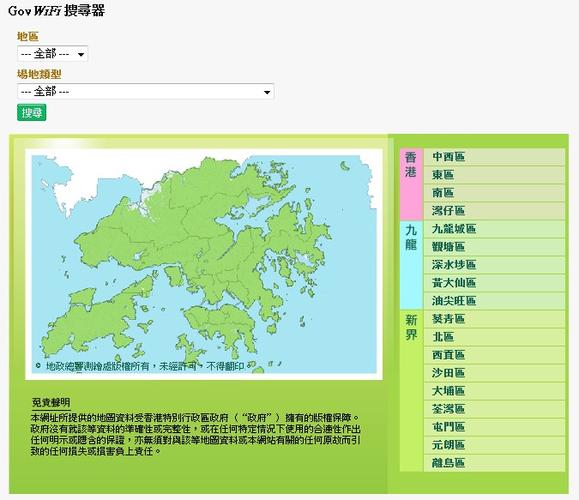Open the 場地類型 venue type dropdown
This screenshot has width=579, height=500.
pyautogui.click(x=145, y=91)
